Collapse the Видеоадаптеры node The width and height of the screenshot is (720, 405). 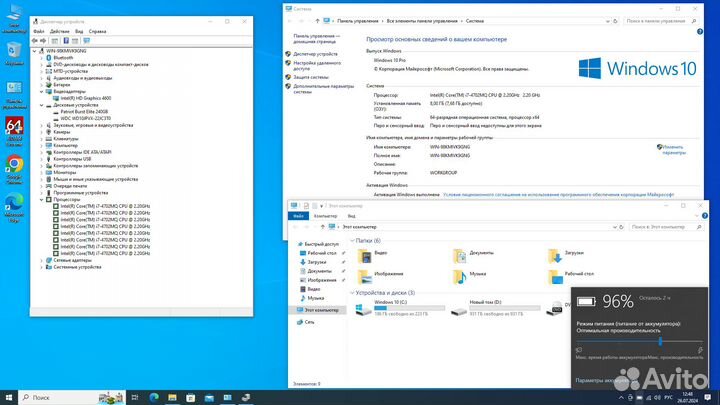(x=42, y=91)
